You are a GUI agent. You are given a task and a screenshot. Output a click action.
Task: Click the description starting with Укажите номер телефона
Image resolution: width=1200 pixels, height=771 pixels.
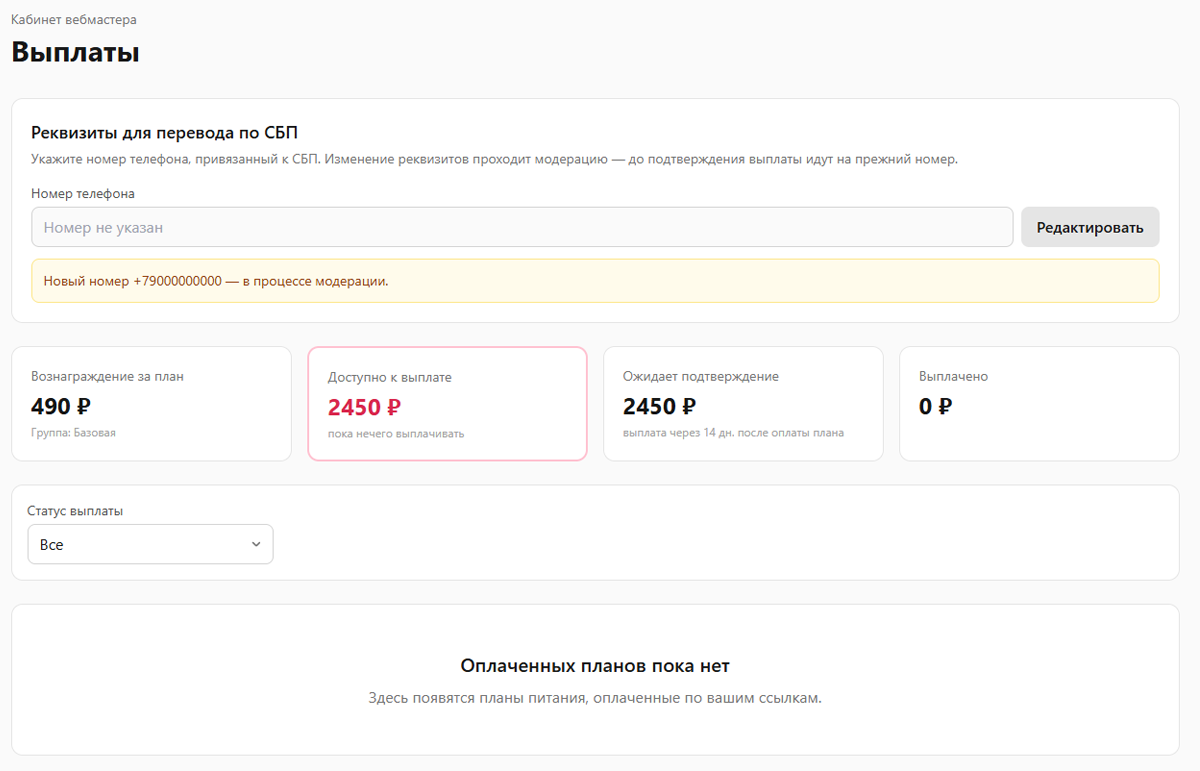coord(494,159)
